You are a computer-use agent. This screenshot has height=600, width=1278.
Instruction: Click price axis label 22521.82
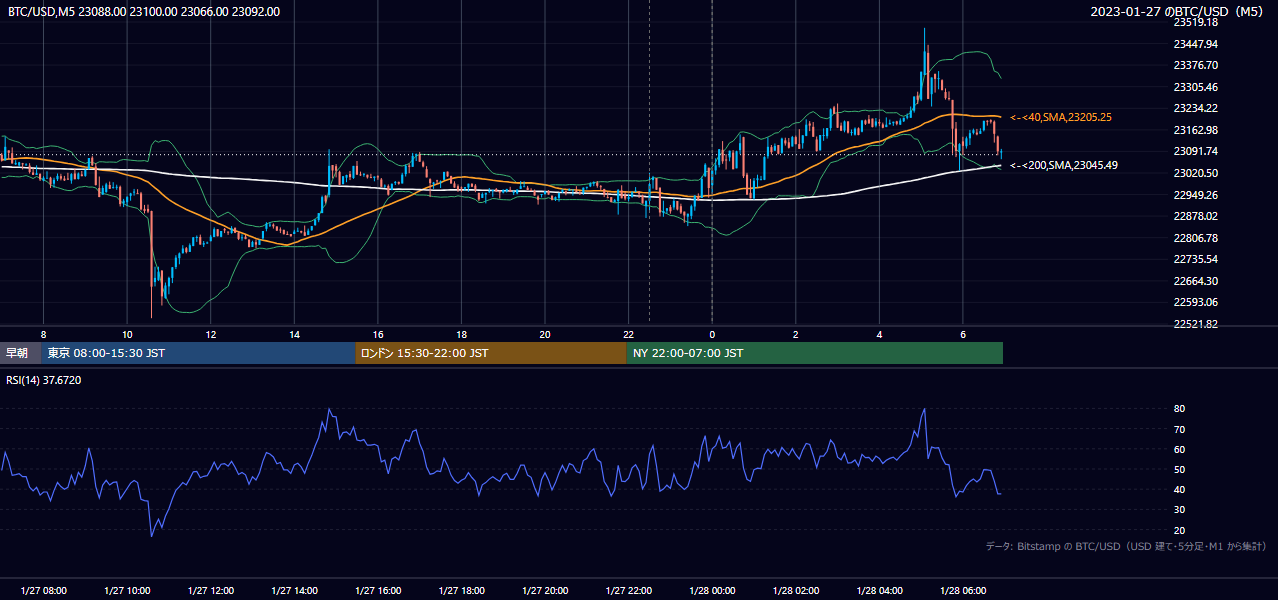click(1196, 324)
